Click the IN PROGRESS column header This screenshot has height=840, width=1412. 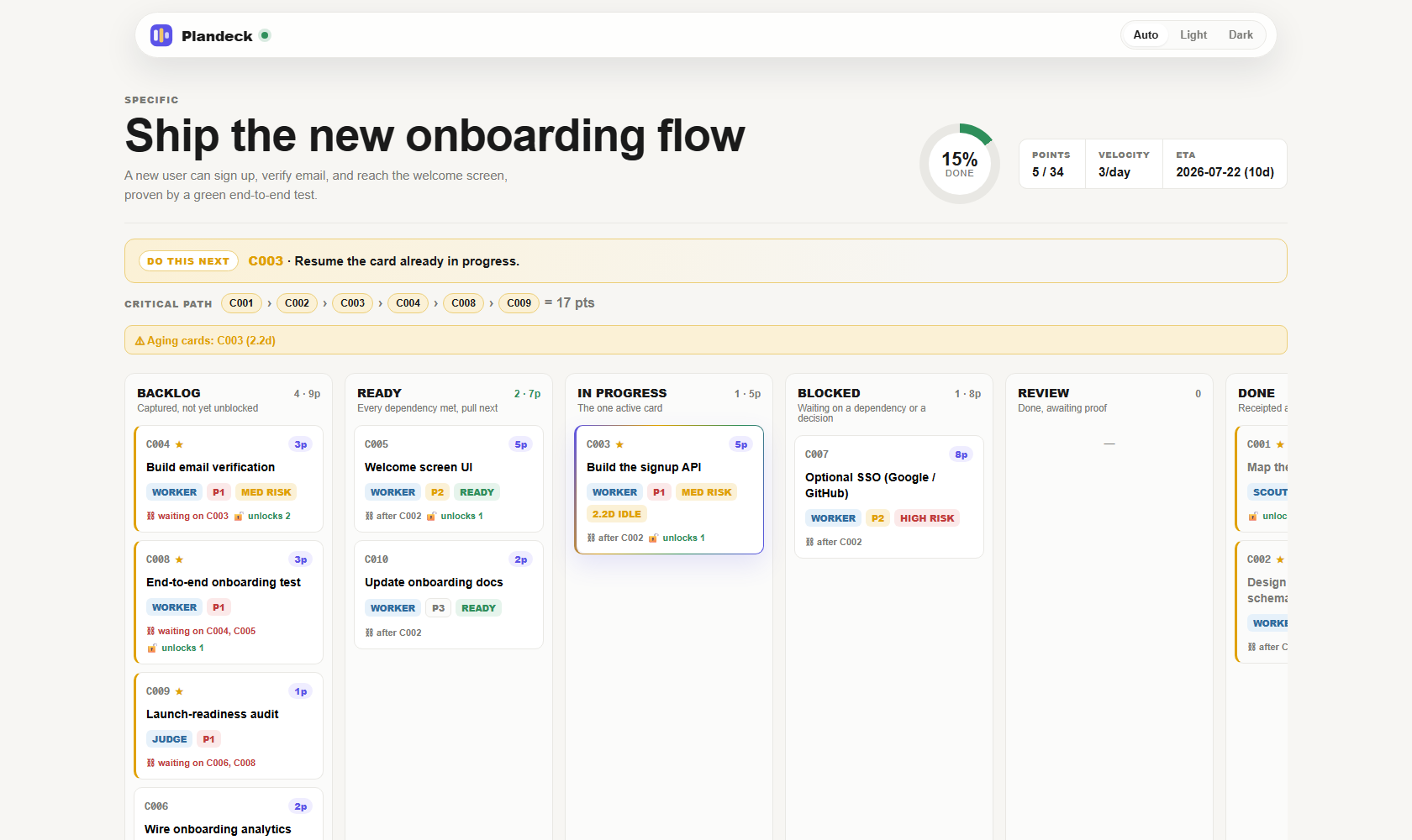pos(622,393)
